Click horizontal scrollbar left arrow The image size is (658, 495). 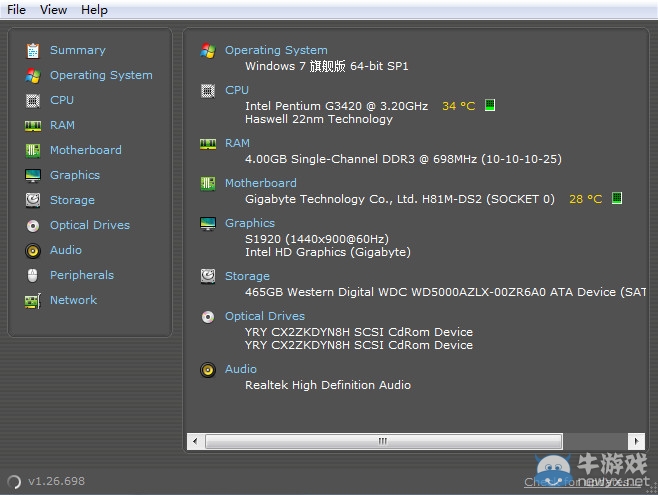195,441
